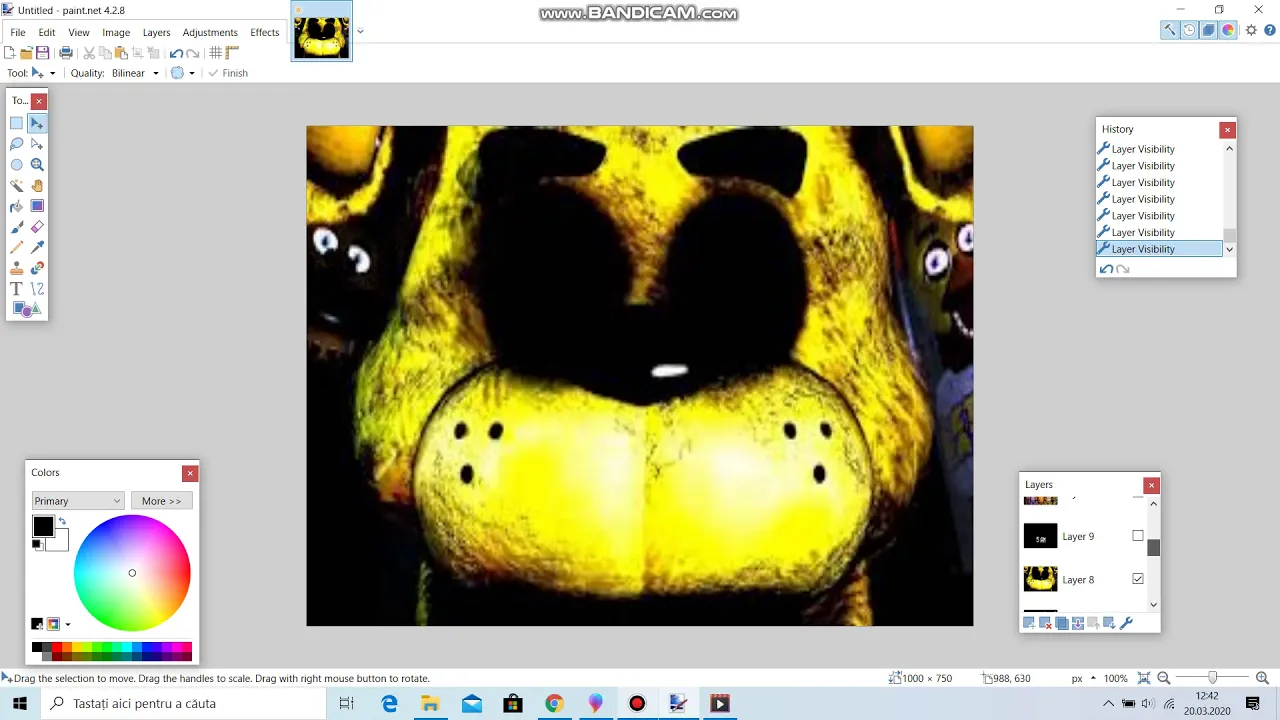This screenshot has height=720, width=1280.
Task: Select the Ellipse Select tool
Action: coord(16,165)
